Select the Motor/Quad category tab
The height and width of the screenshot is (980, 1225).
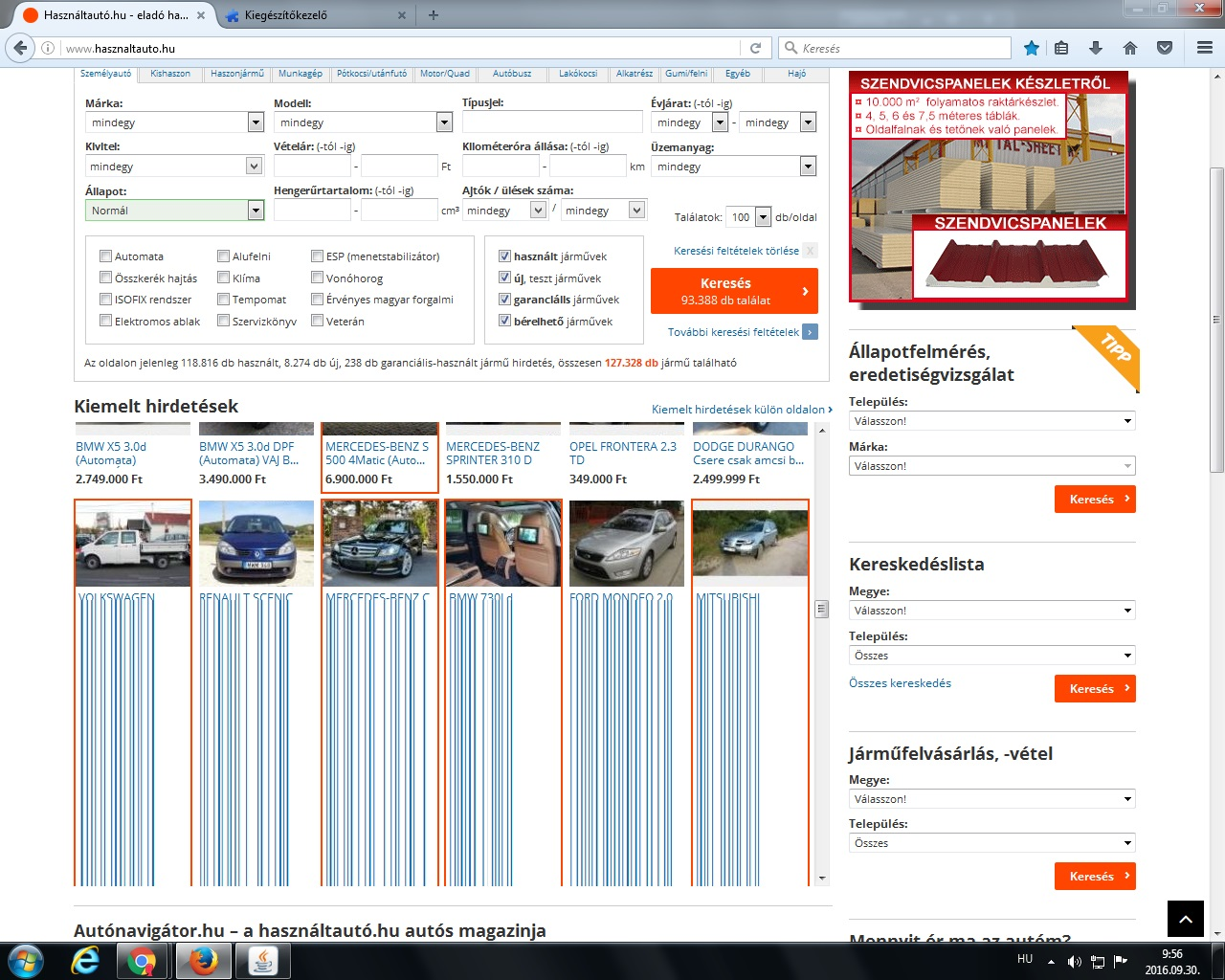[445, 74]
